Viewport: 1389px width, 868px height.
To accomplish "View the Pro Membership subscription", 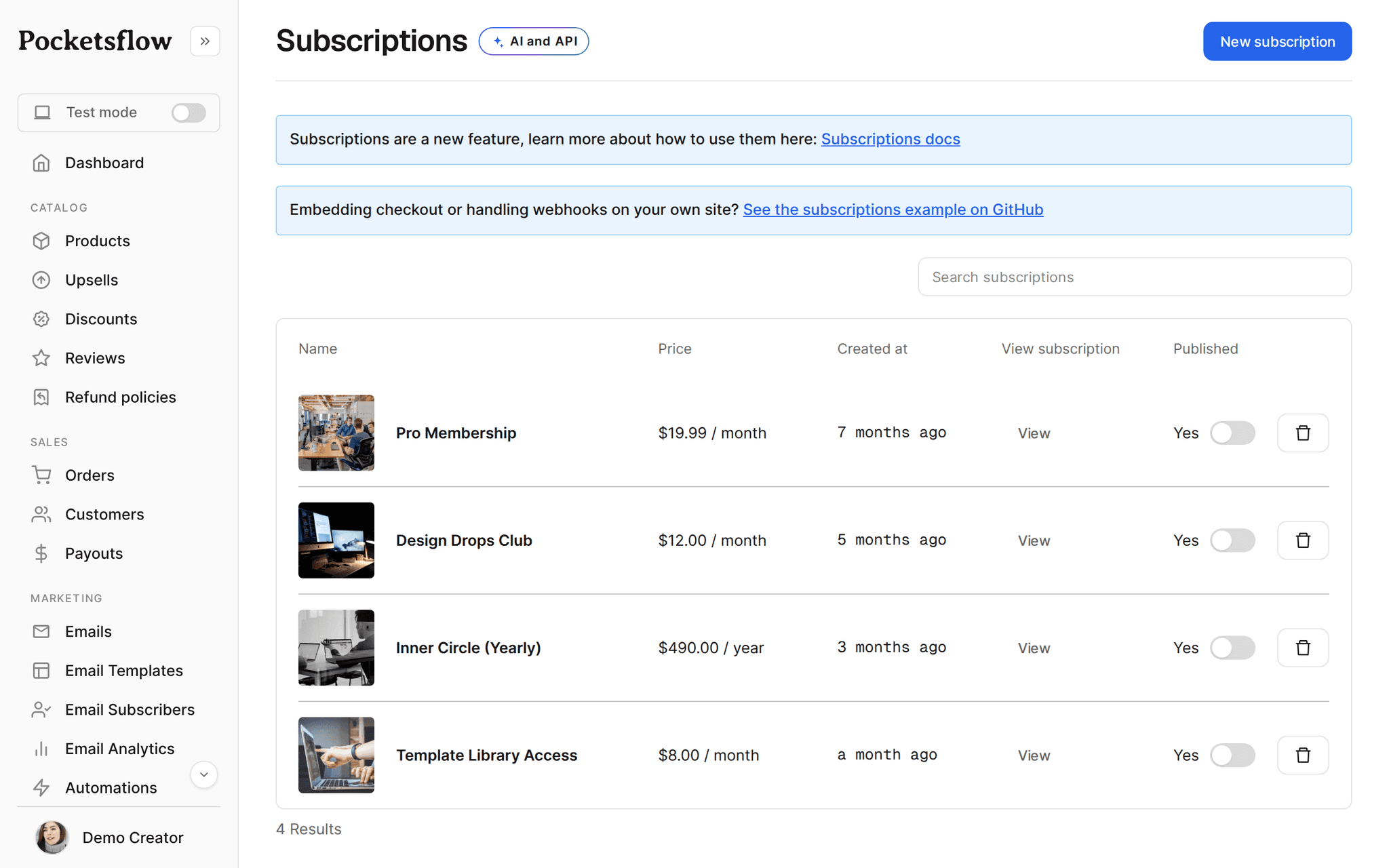I will 1034,433.
